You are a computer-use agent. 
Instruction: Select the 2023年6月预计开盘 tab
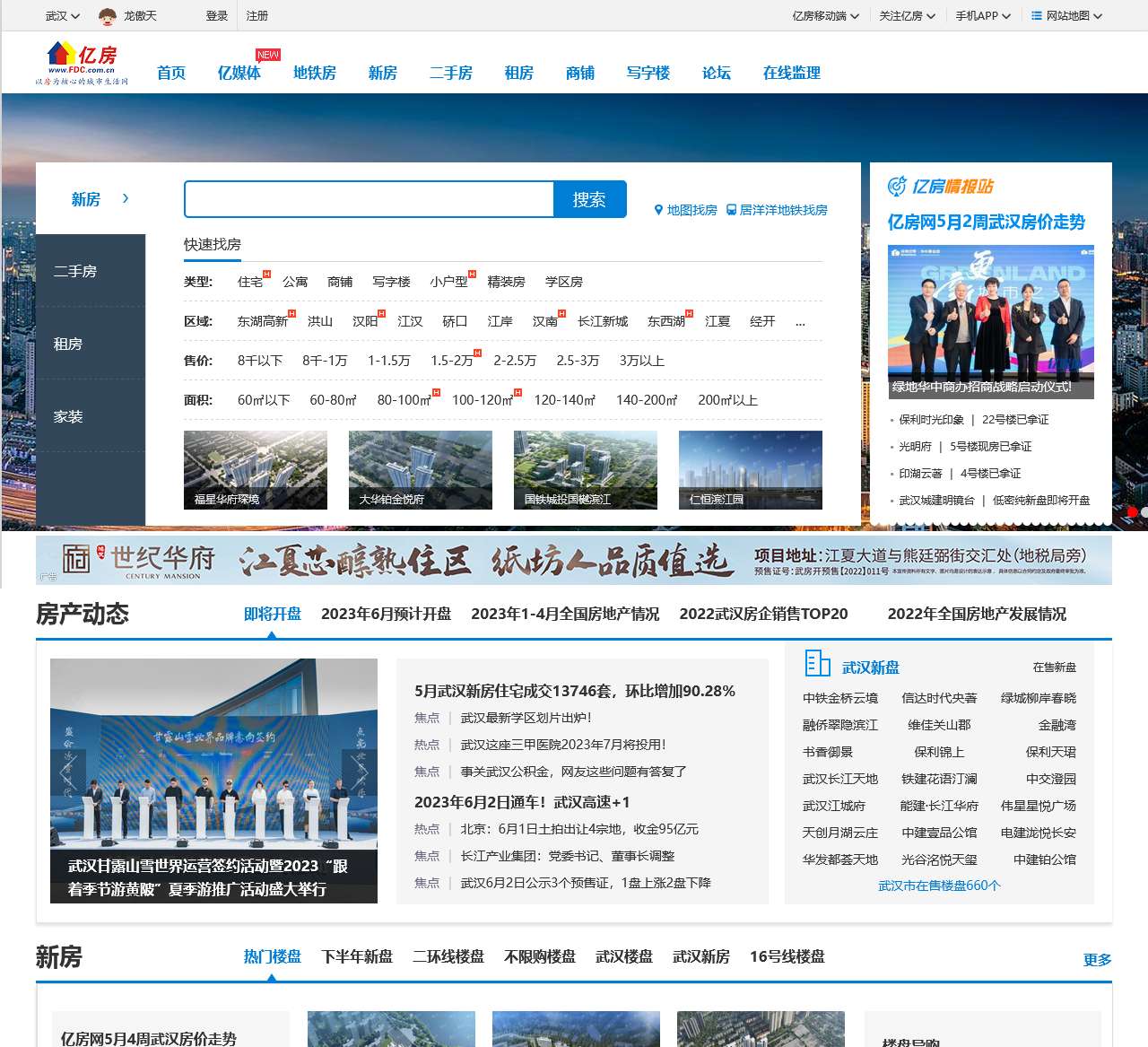(387, 614)
